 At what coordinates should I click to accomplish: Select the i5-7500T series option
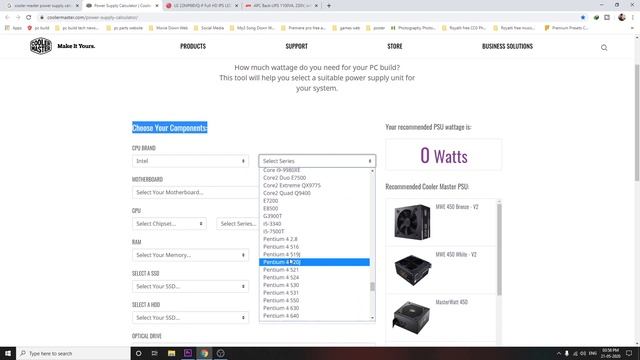[314, 231]
